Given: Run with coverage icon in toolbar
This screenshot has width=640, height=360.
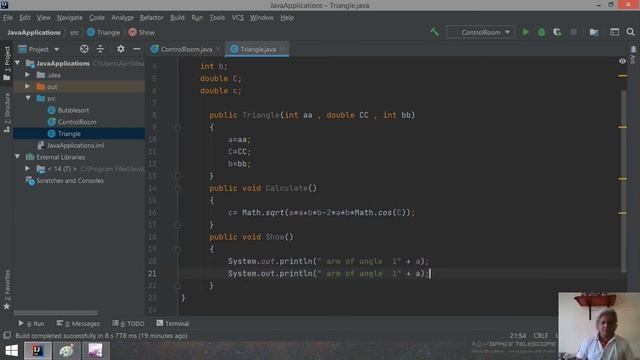Looking at the screenshot, I should pos(557,32).
